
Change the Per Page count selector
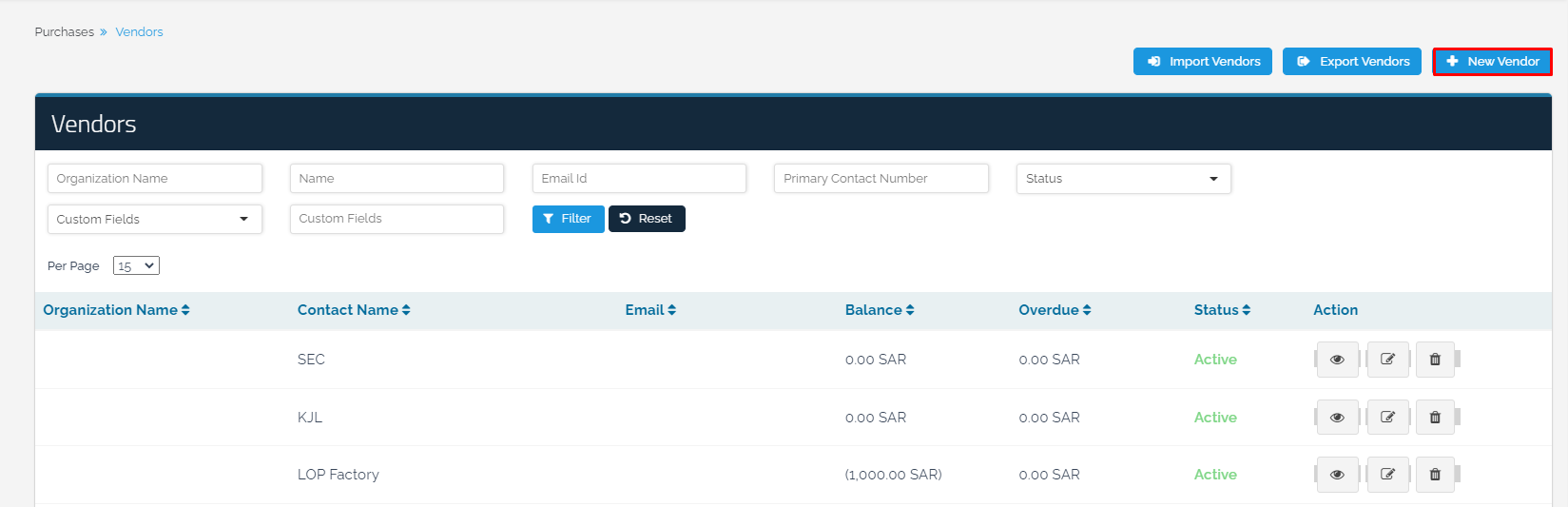(136, 266)
